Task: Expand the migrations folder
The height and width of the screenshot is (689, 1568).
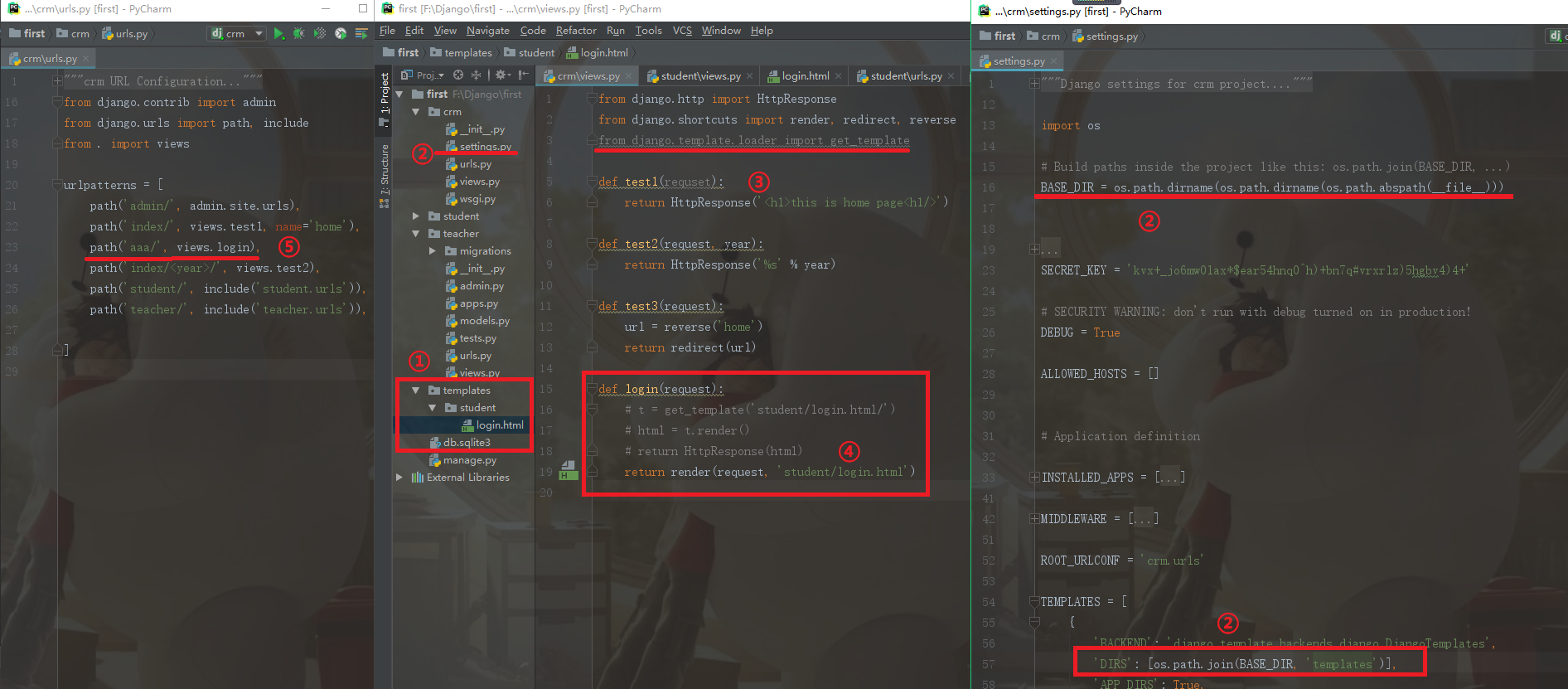Action: [432, 251]
